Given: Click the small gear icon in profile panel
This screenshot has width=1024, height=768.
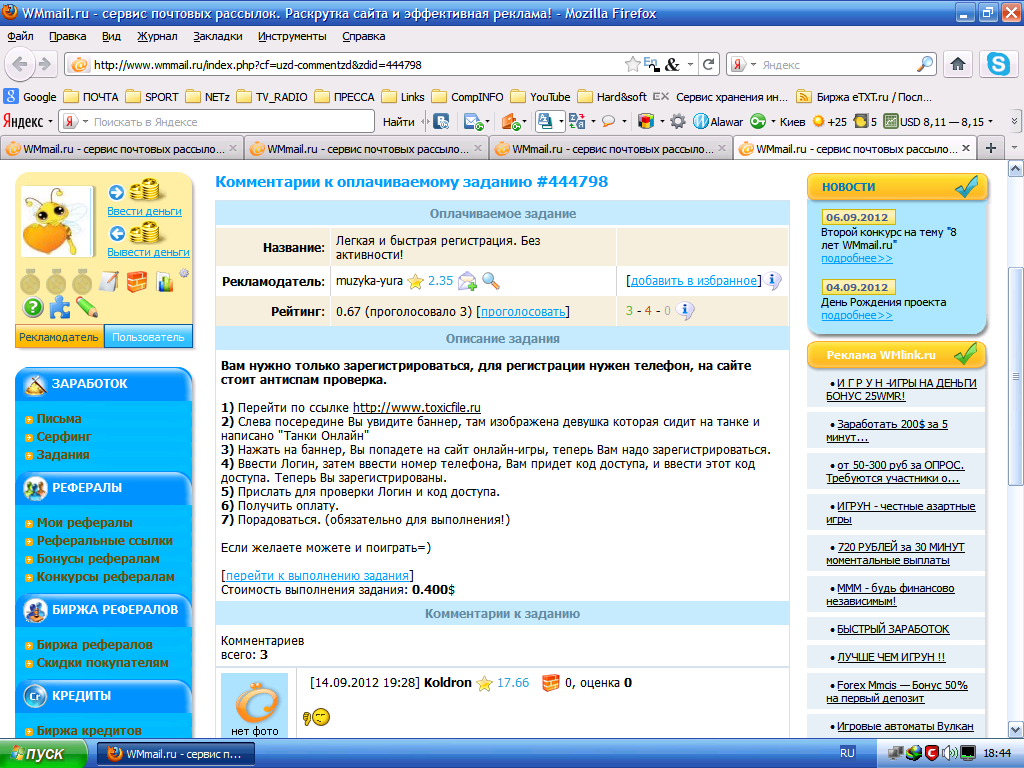Looking at the screenshot, I should tap(184, 273).
